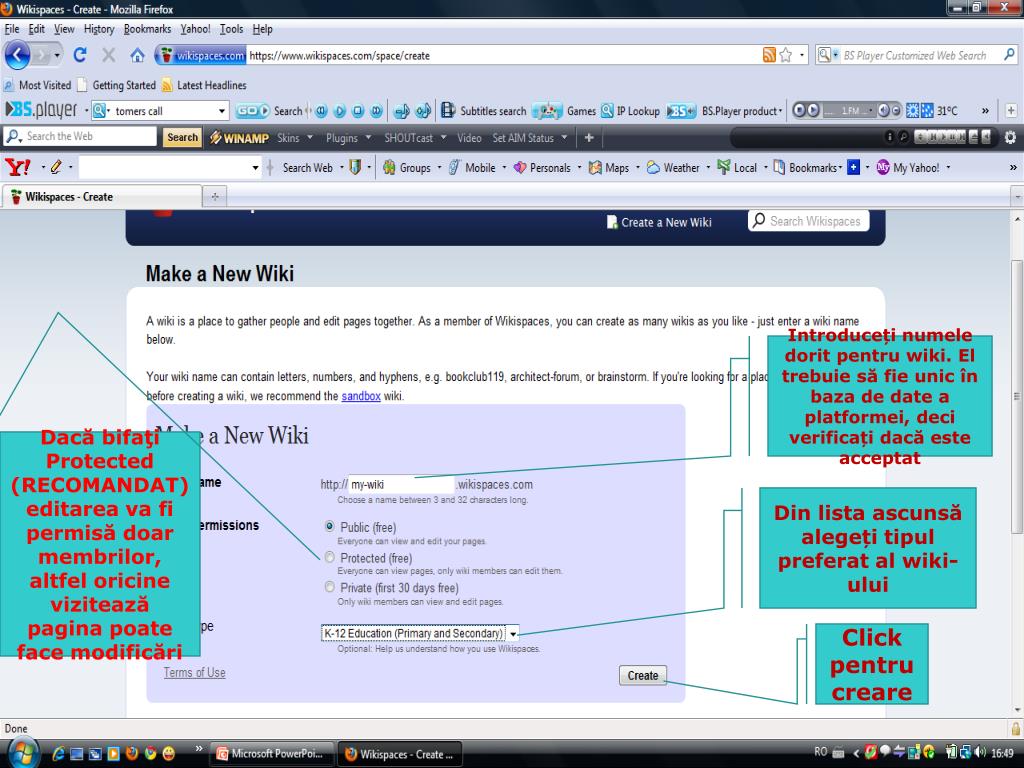Open a new tab with the plus button
The image size is (1024, 768).
(x=215, y=196)
